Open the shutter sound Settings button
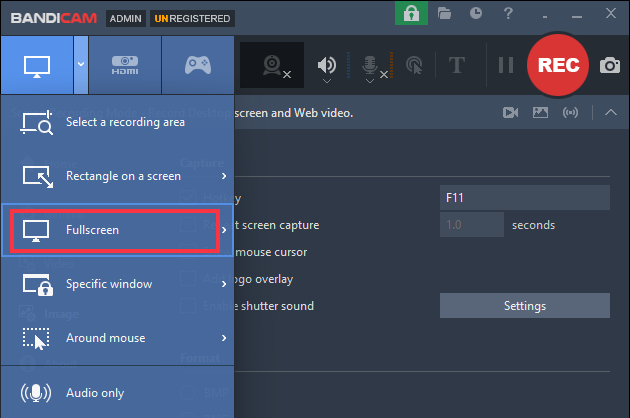This screenshot has width=630, height=418. coord(525,306)
